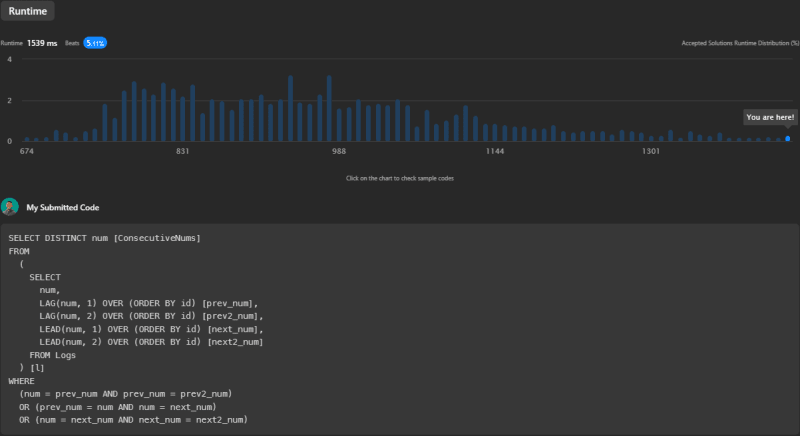Click the 1539 ms runtime value
The width and height of the screenshot is (800, 436).
(42, 43)
